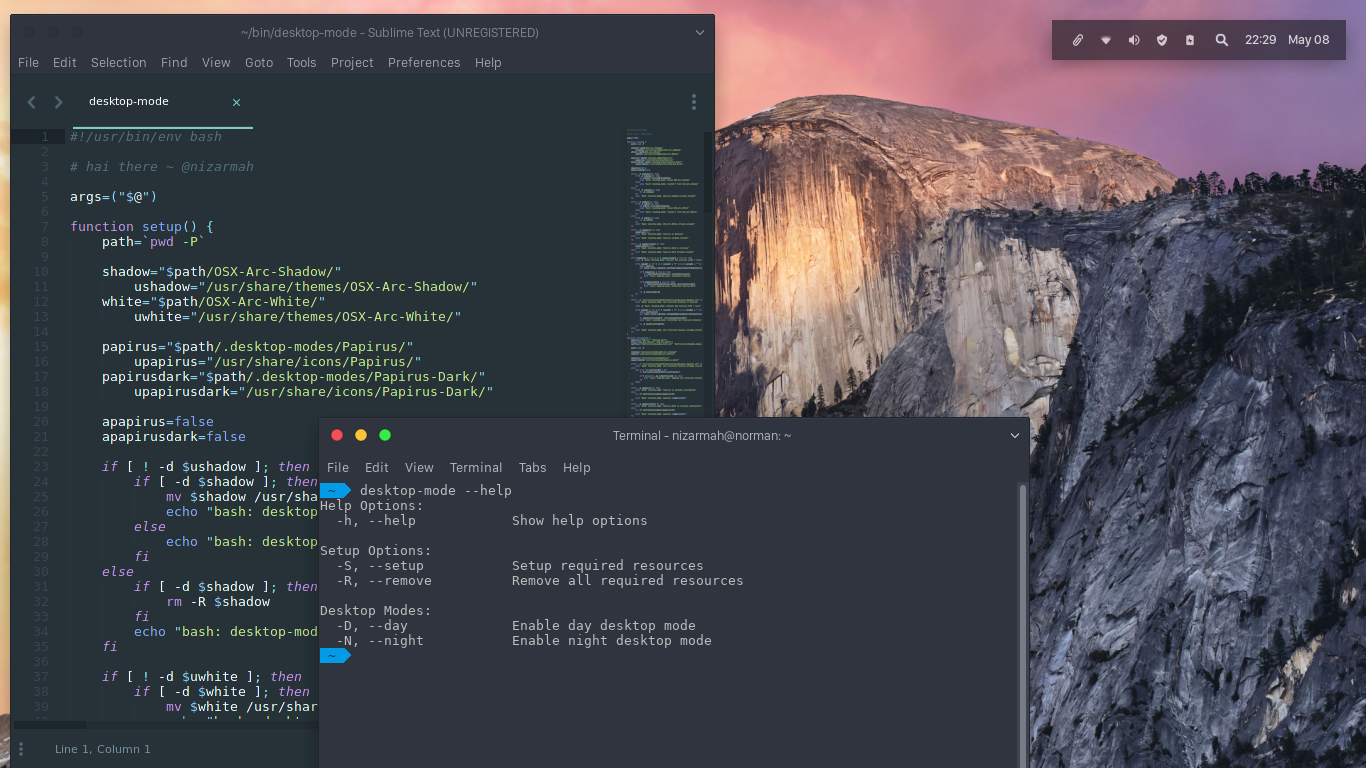Click the 'function setup() {' code line
Screen dimensions: 1366x768
pyautogui.click(x=142, y=227)
